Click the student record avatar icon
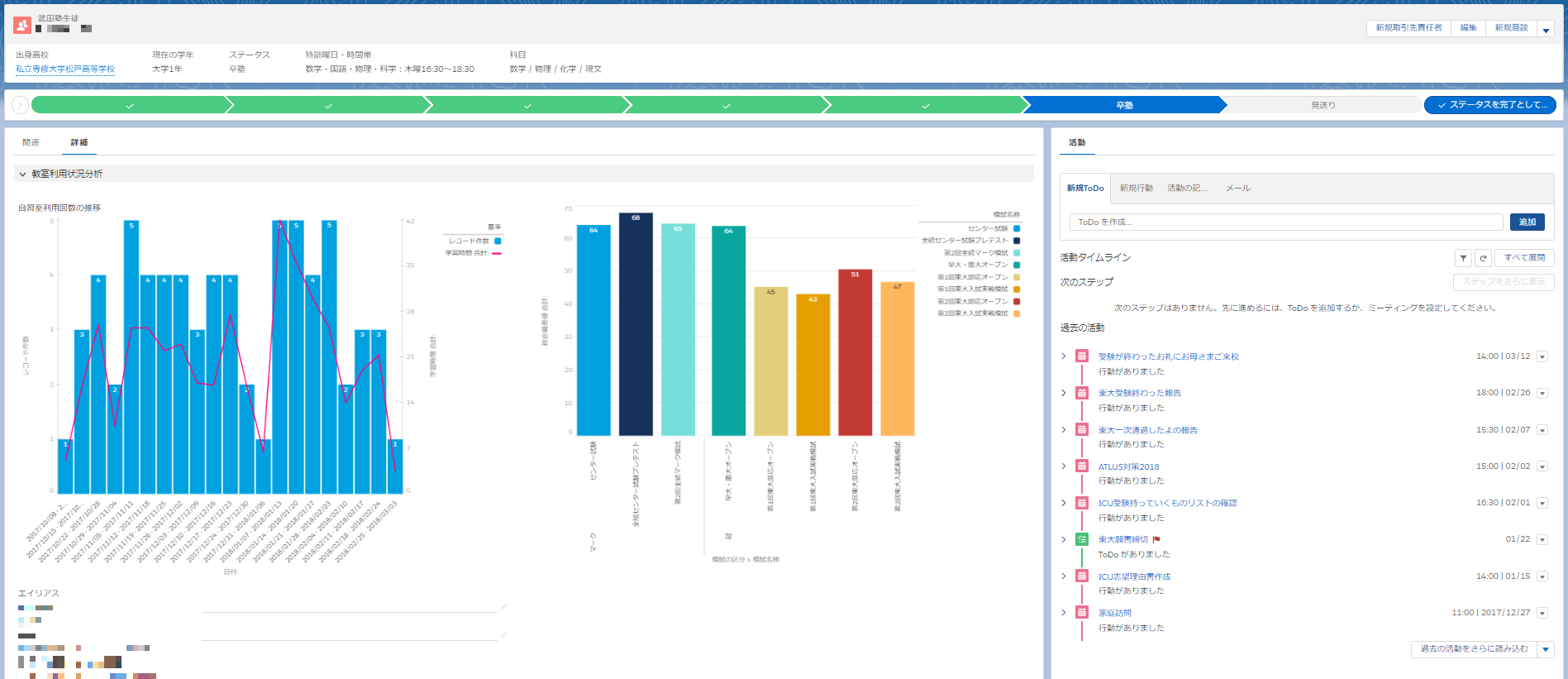1568x679 pixels. 22,26
